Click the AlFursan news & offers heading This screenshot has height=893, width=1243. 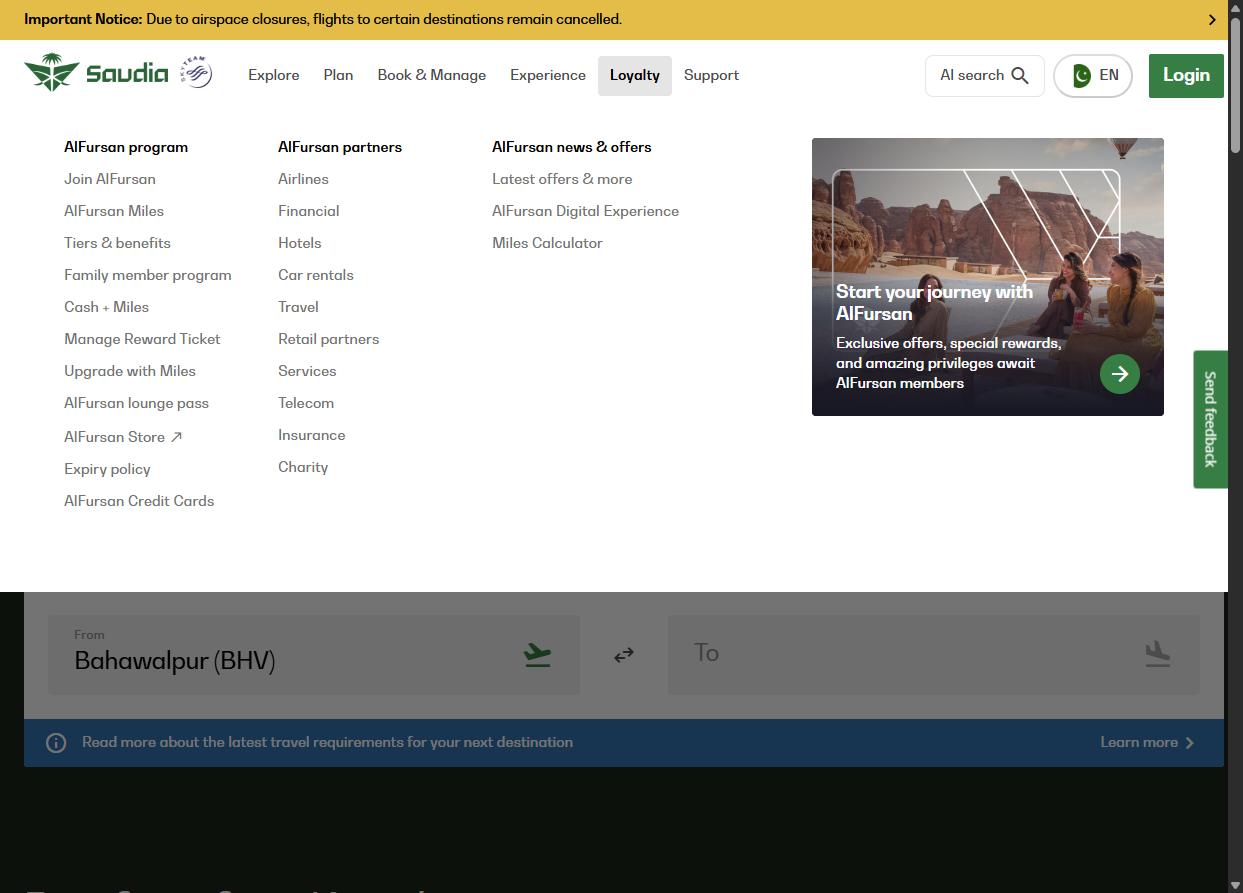click(572, 147)
